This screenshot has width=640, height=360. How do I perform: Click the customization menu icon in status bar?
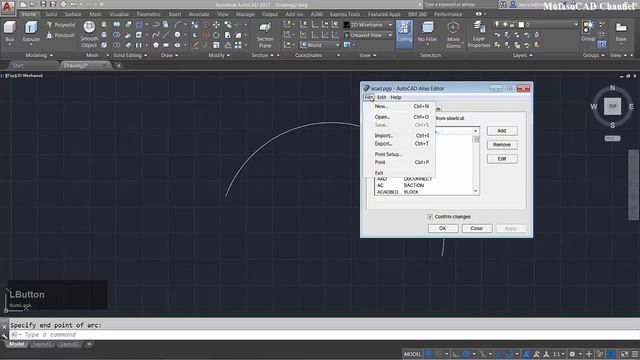[x=635, y=354]
